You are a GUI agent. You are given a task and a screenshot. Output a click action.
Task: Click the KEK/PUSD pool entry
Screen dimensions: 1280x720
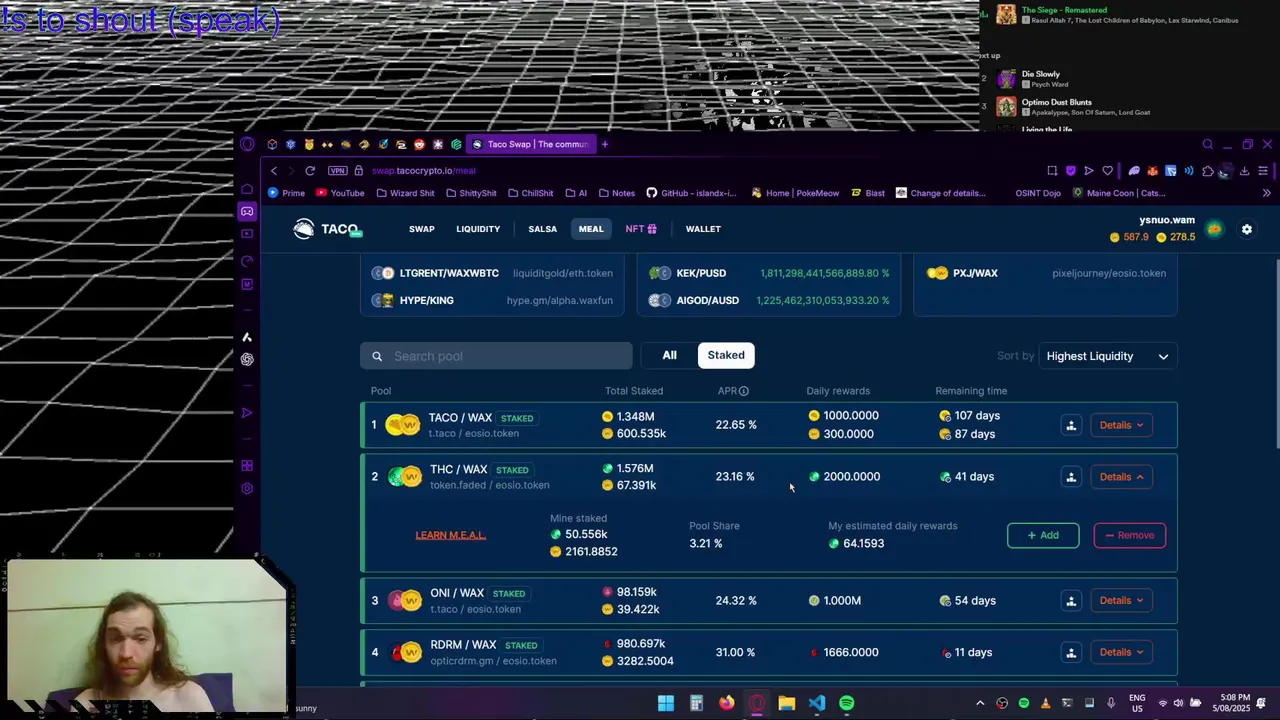(x=769, y=273)
